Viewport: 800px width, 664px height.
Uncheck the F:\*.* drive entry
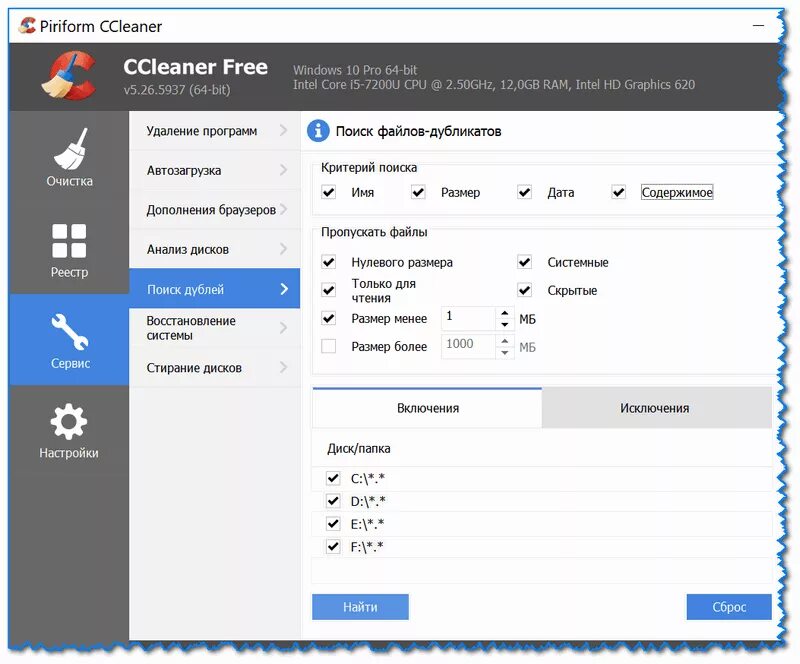click(x=333, y=547)
